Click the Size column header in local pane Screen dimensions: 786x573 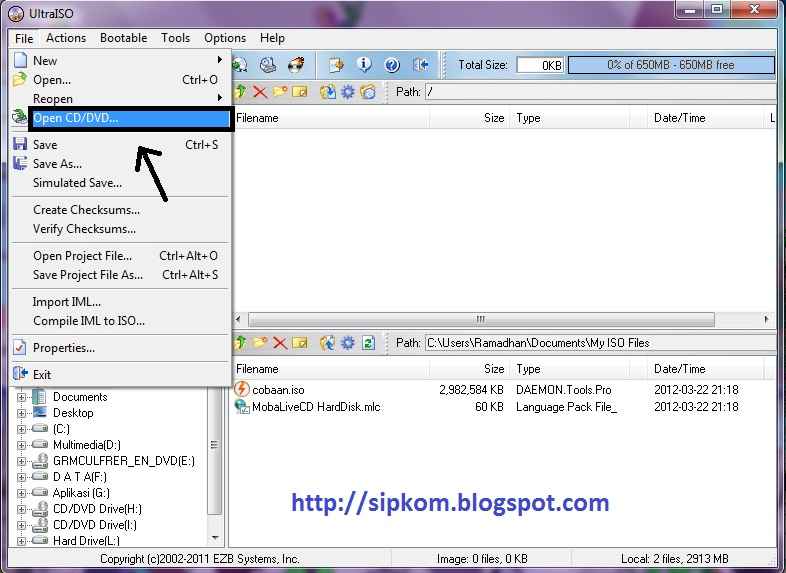coord(469,369)
